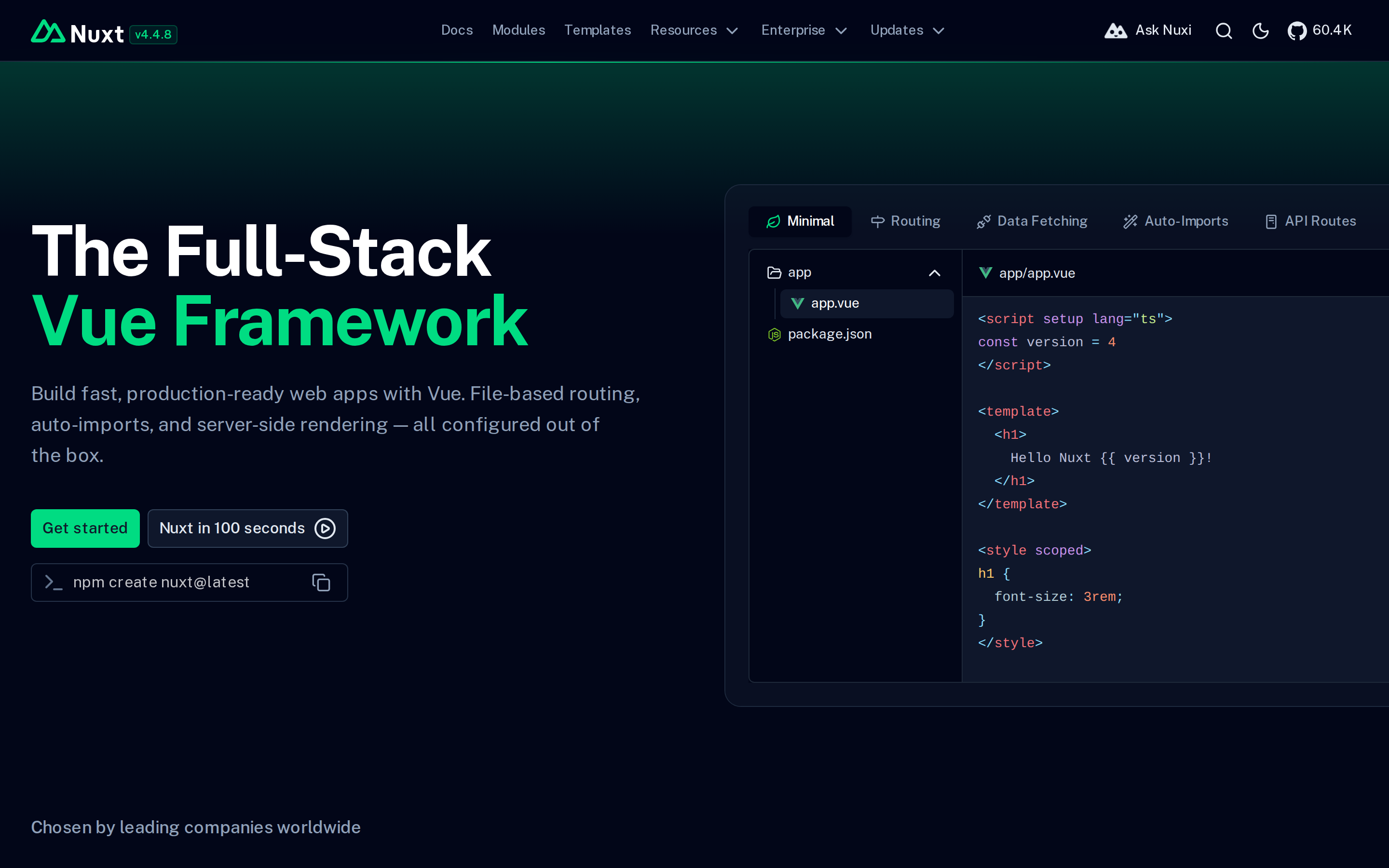Screen dimensions: 1389x868
Task: Click the magic wand icon on Auto-Imports
Action: click(1130, 222)
